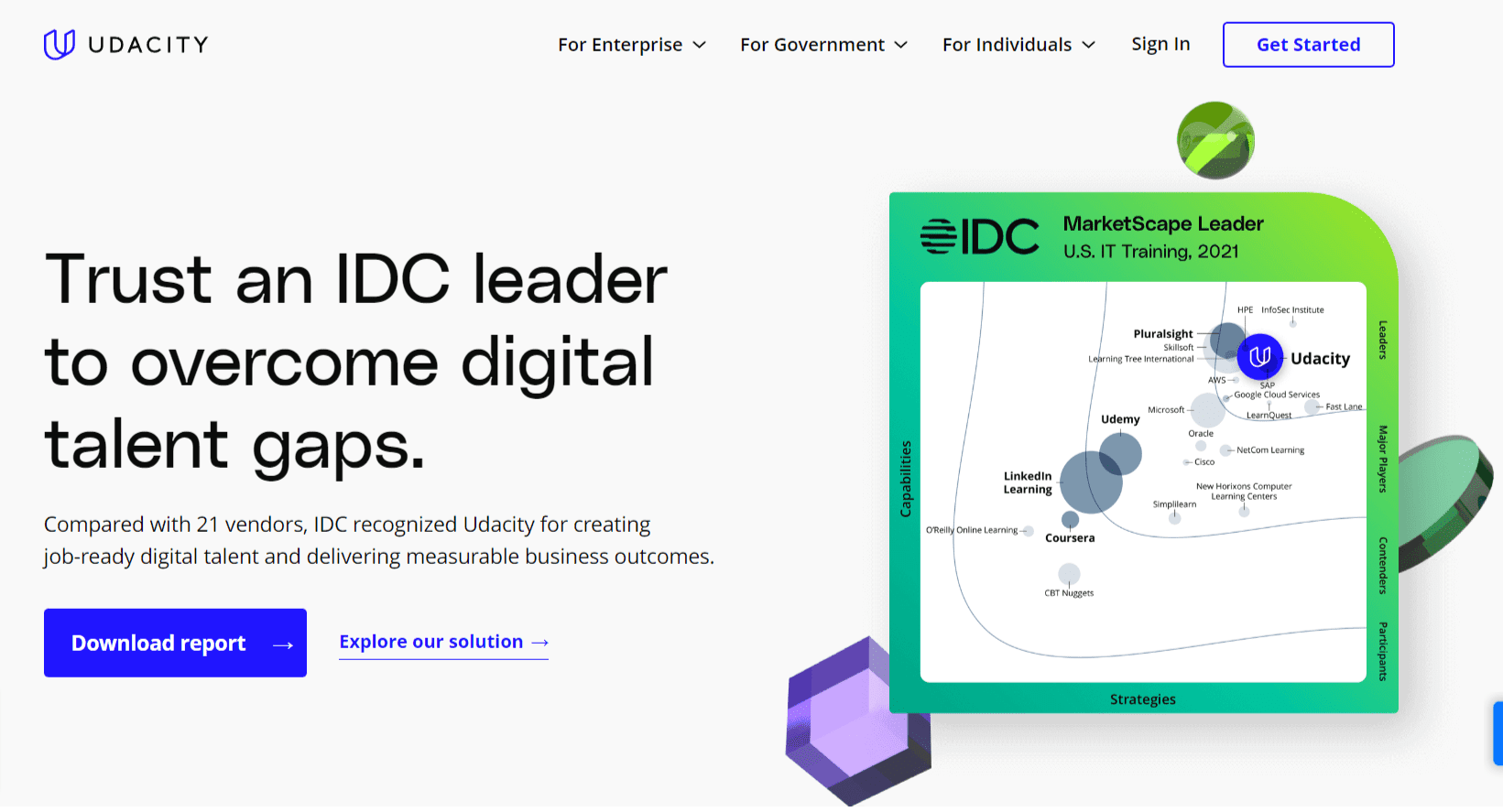Click the Udacity logo icon in header
Image resolution: width=1503 pixels, height=812 pixels.
[x=60, y=44]
